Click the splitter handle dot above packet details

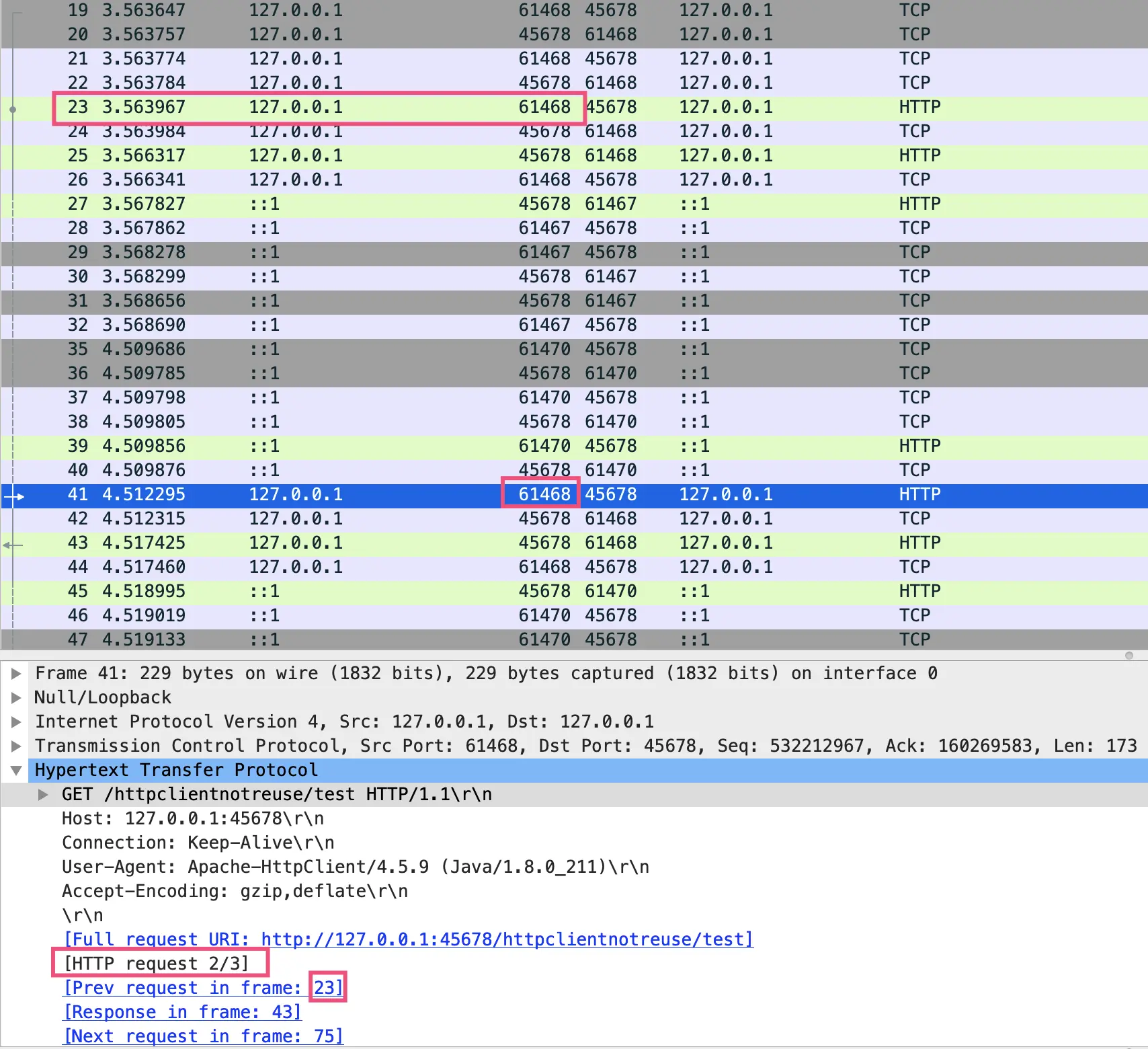coord(1129,655)
